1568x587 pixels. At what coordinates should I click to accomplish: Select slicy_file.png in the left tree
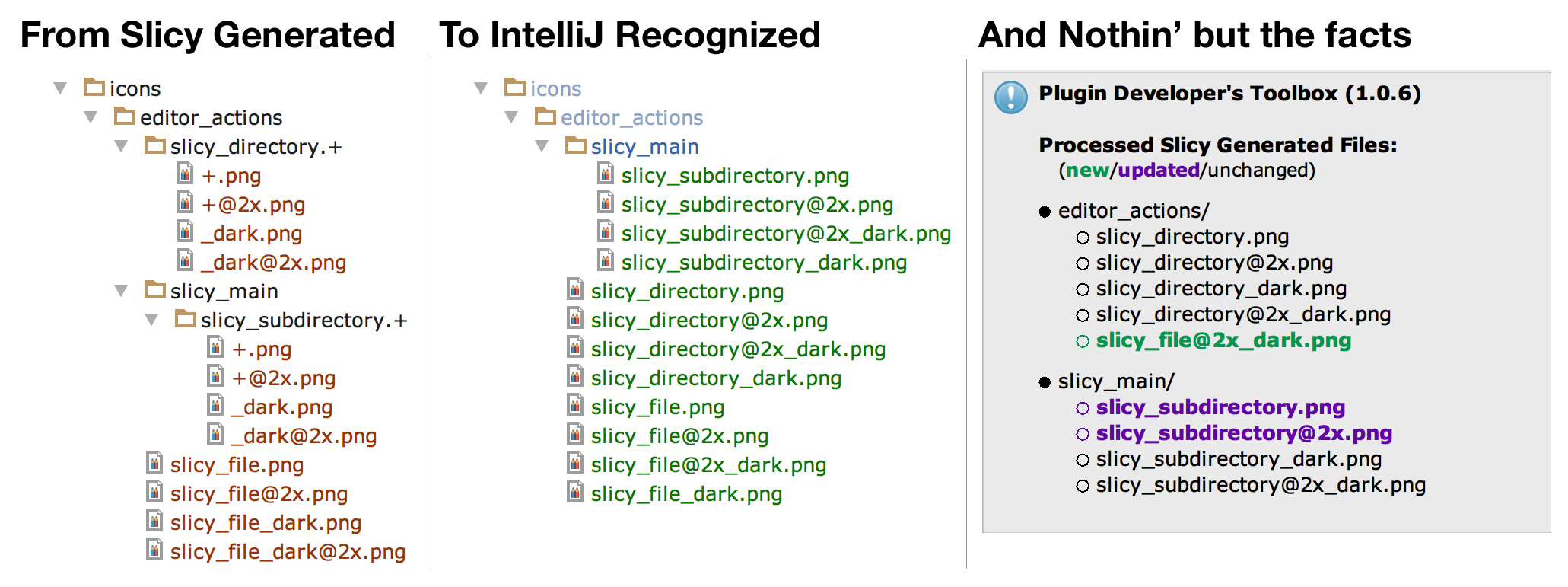pos(237,465)
